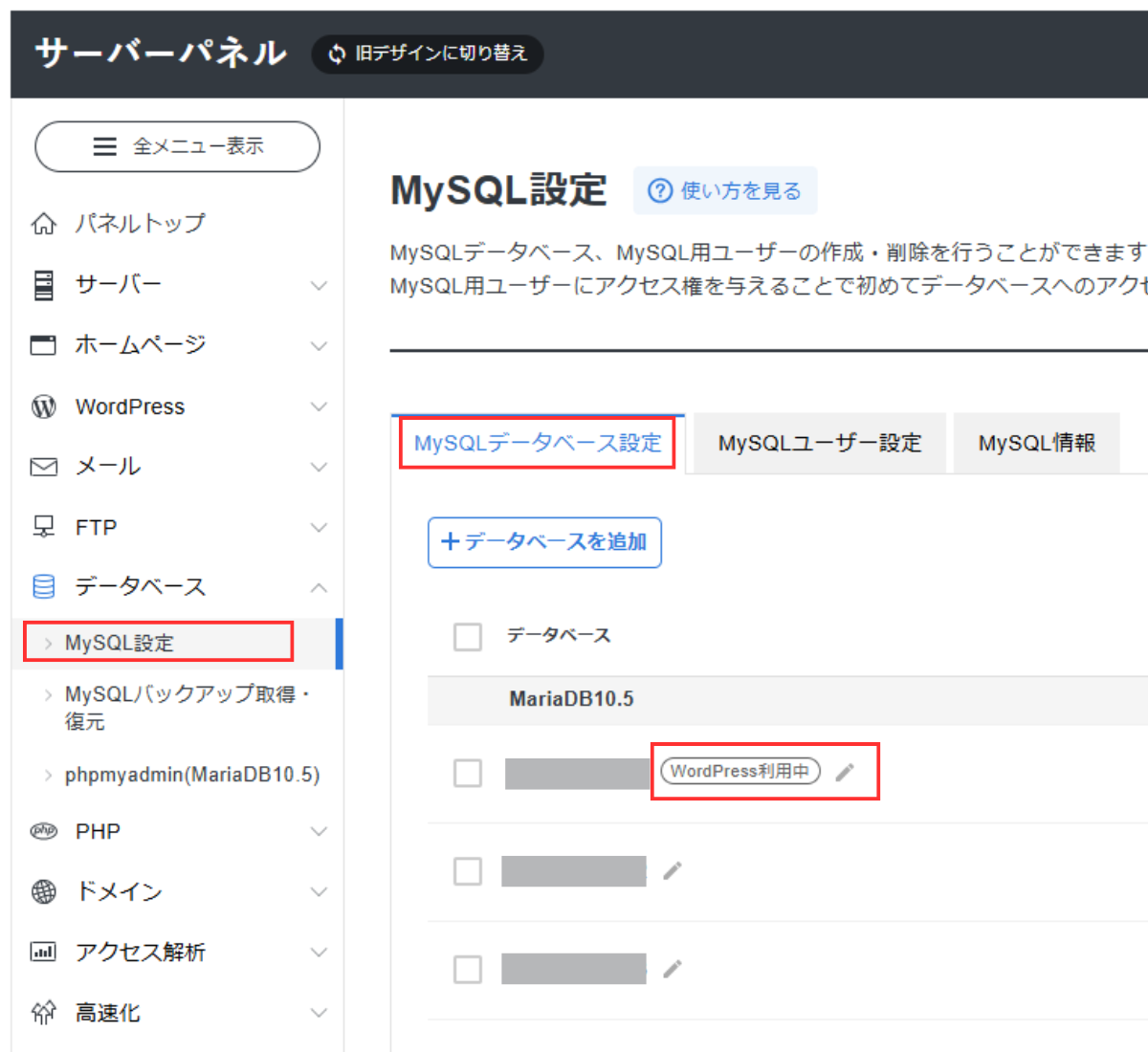Screen dimensions: 1148x1052
Task: Open the 使い方を見る help link
Action: click(x=725, y=191)
